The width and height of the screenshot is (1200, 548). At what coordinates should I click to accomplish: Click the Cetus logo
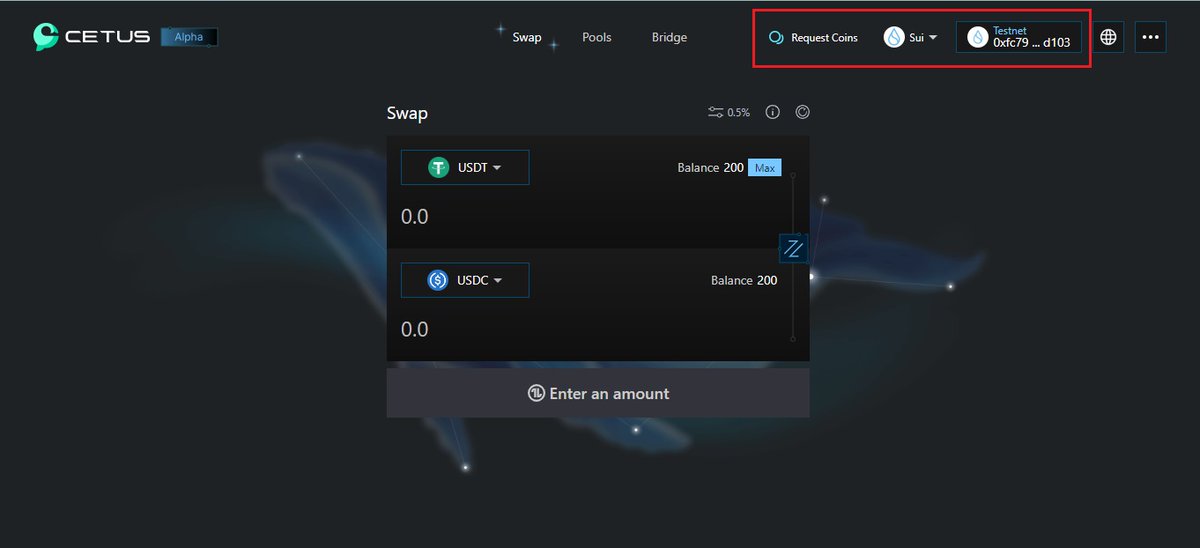[x=91, y=37]
